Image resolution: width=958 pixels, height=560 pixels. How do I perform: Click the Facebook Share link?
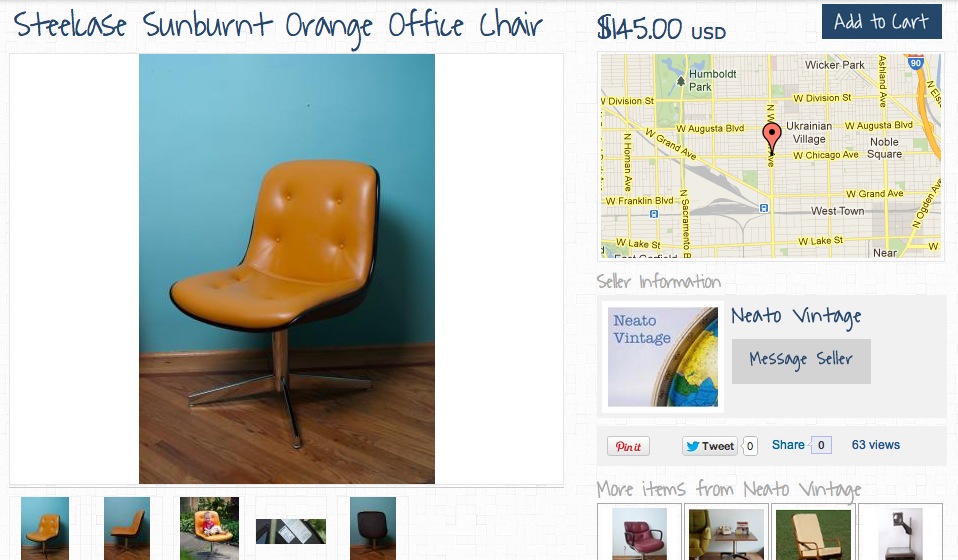[788, 445]
